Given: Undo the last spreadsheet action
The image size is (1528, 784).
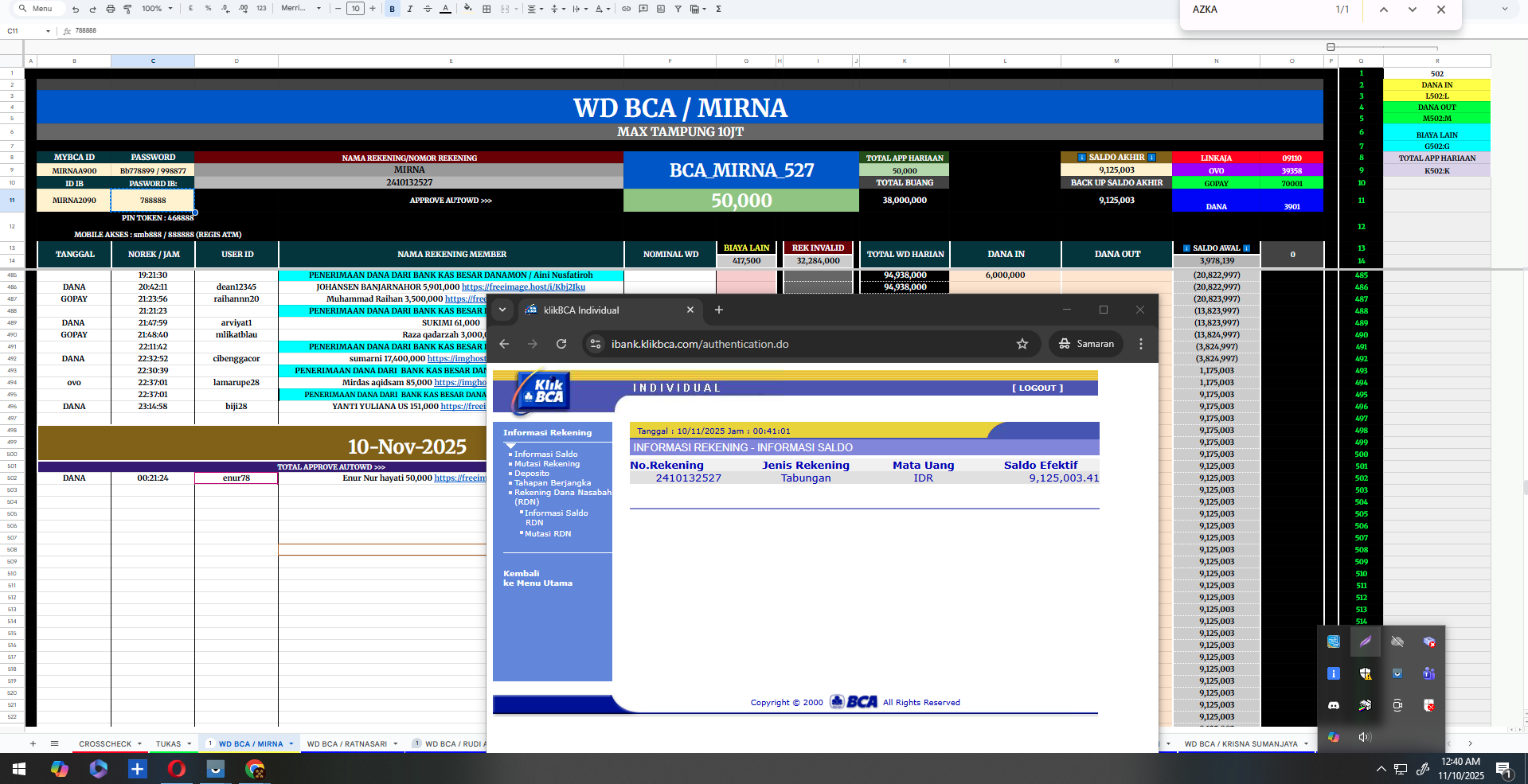Looking at the screenshot, I should (x=76, y=9).
